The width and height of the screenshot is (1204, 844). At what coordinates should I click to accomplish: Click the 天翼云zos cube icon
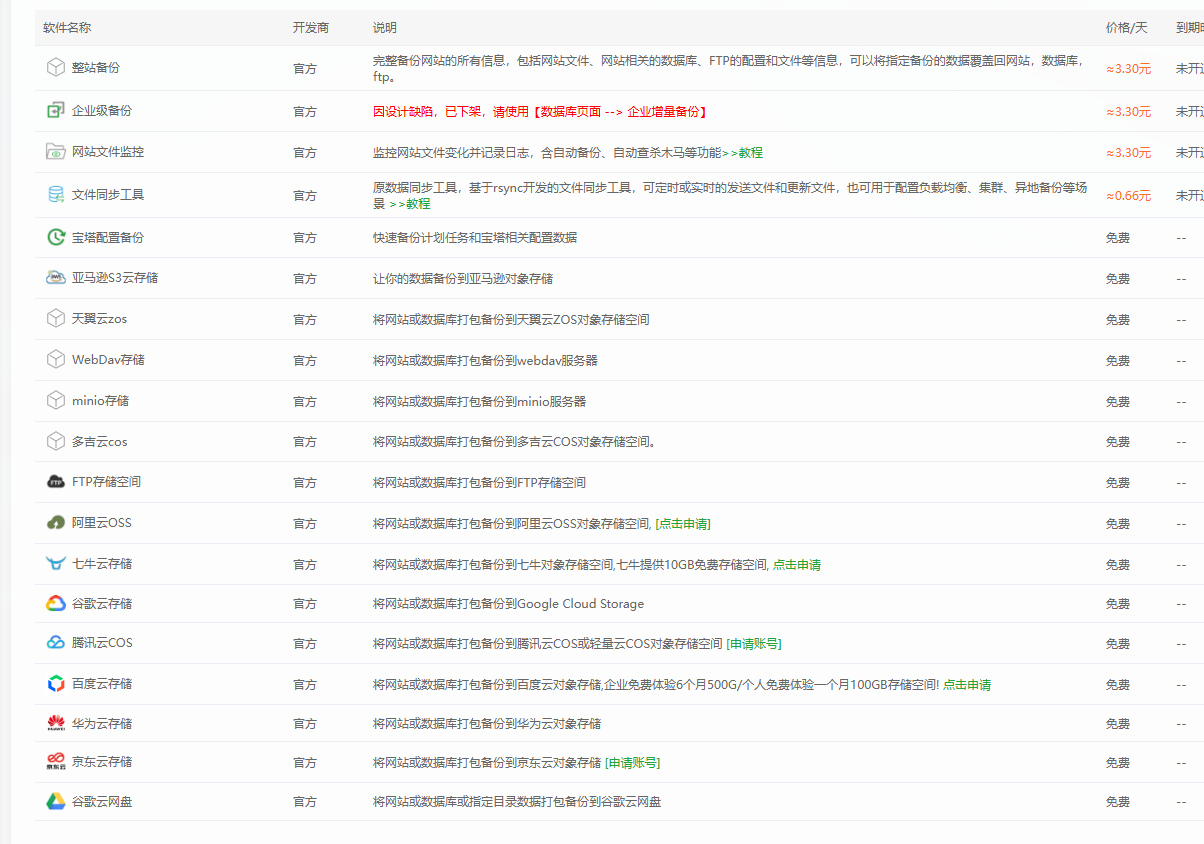[56, 318]
